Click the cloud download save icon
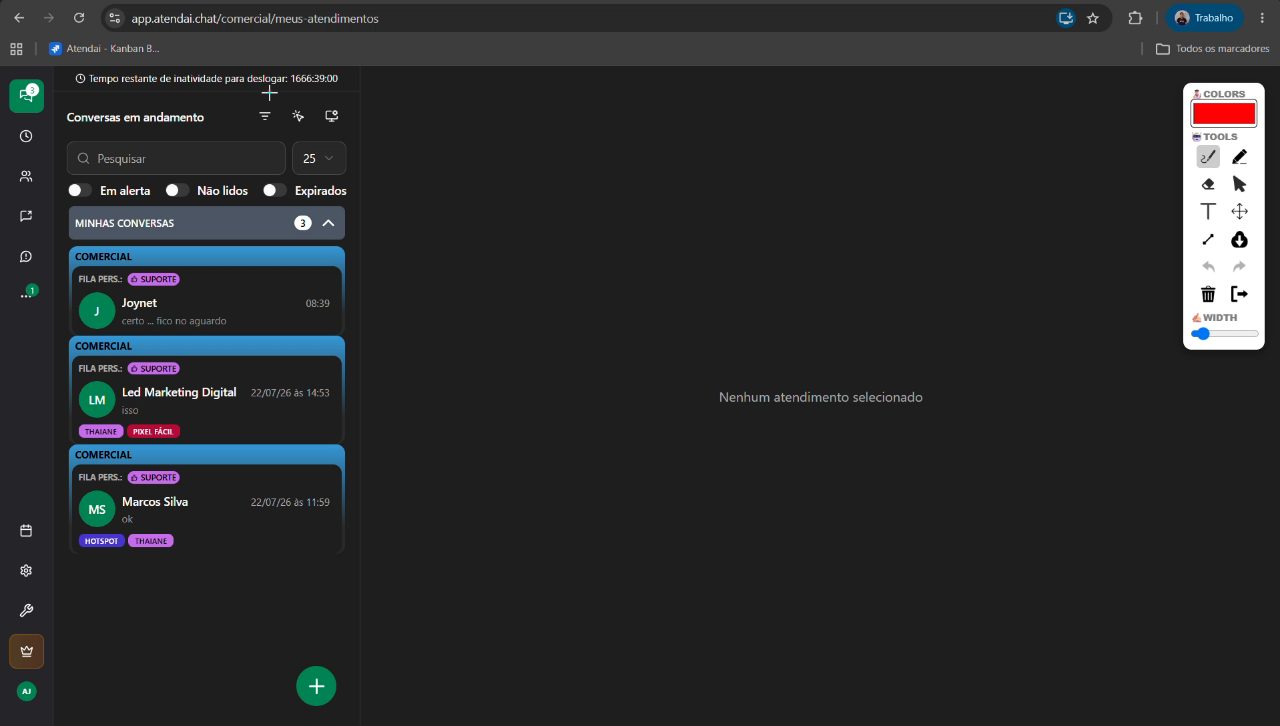The image size is (1280, 726). click(1239, 239)
